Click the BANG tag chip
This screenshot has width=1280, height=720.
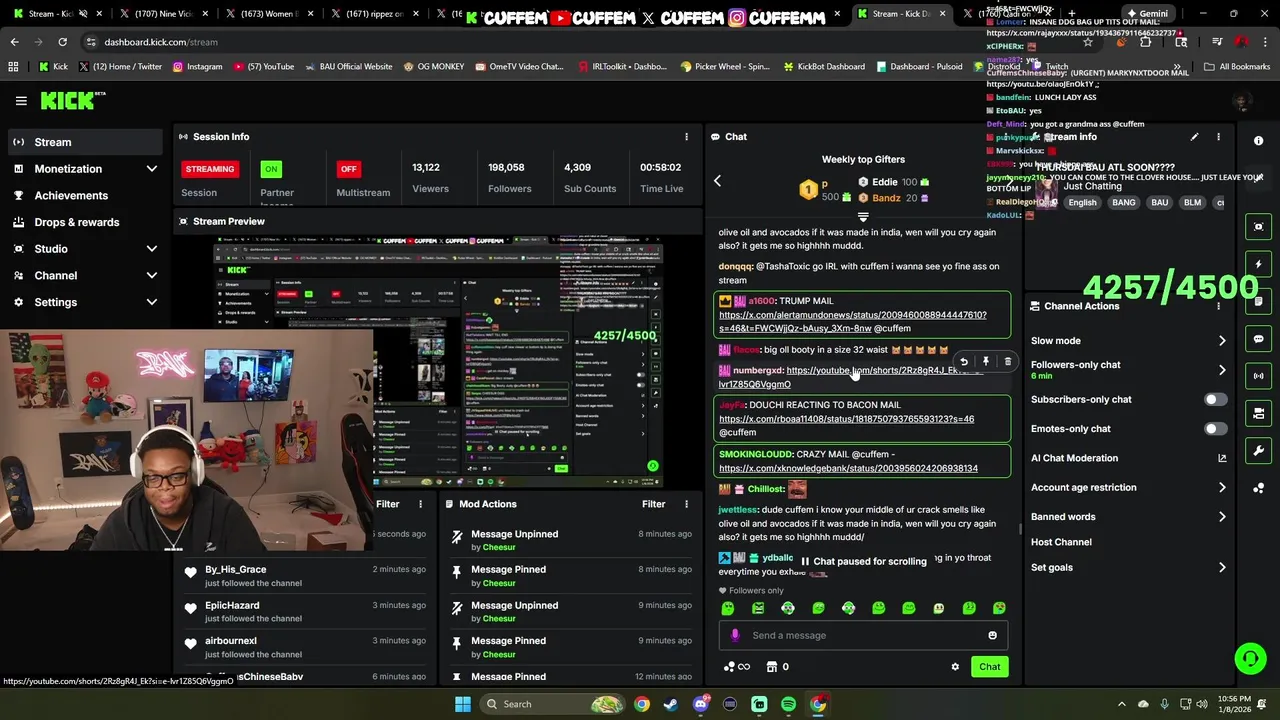point(1124,203)
